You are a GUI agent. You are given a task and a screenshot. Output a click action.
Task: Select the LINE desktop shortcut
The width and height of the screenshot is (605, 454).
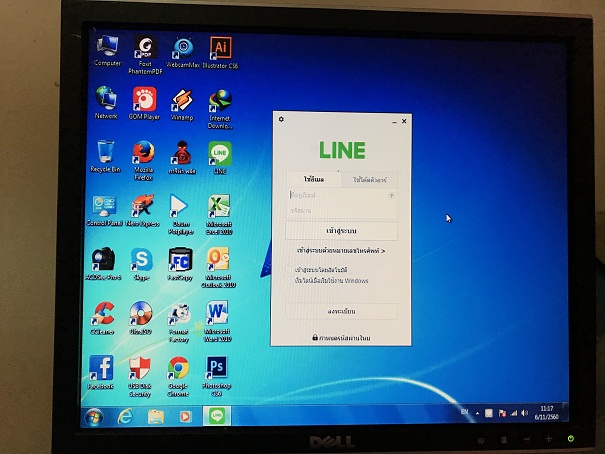coord(220,157)
